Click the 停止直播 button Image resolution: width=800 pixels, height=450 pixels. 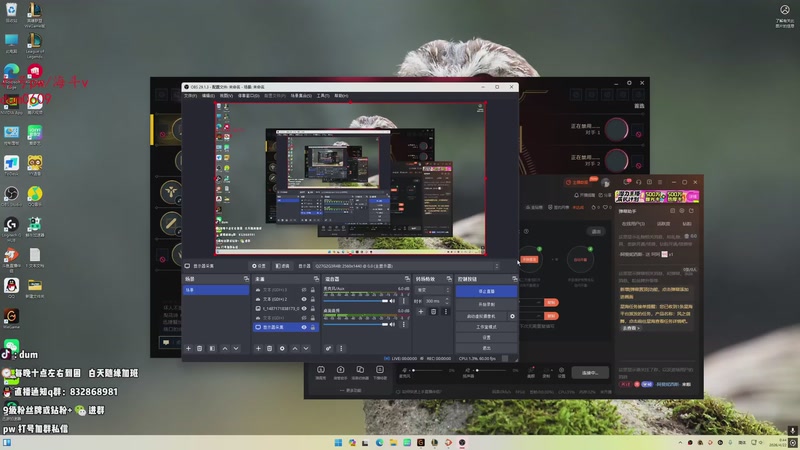pyautogui.click(x=484, y=290)
